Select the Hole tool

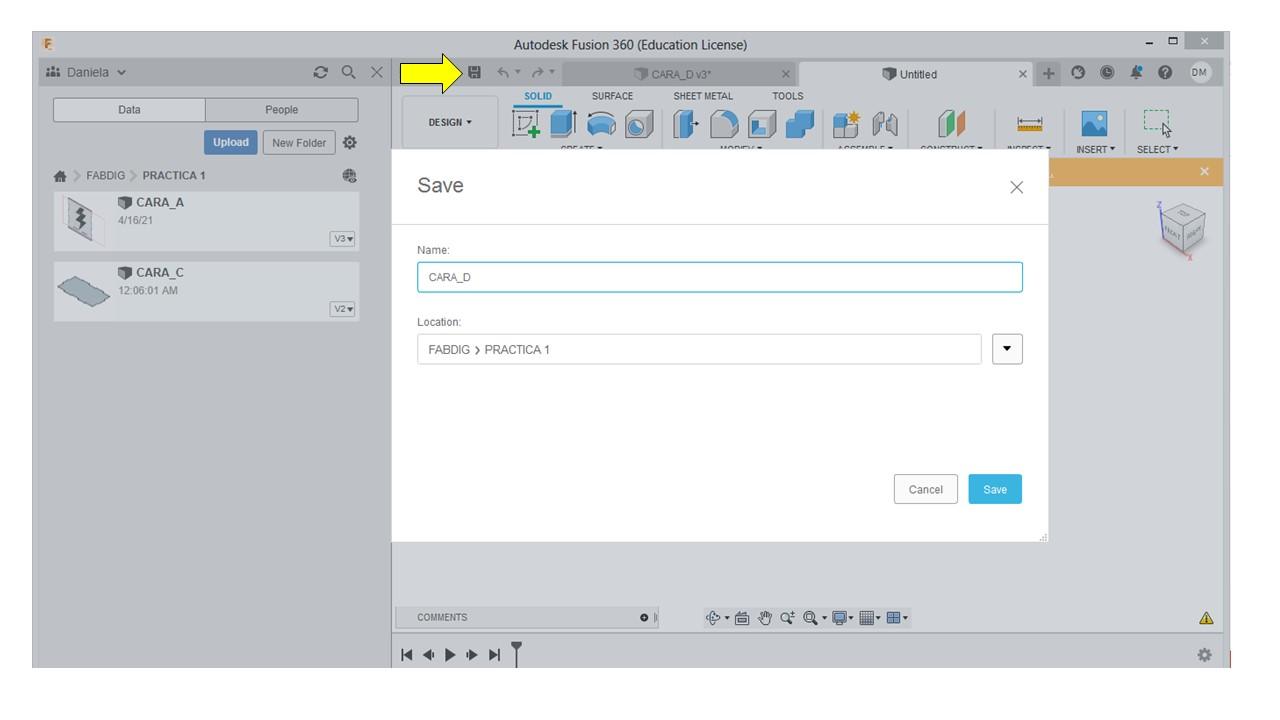coord(637,125)
